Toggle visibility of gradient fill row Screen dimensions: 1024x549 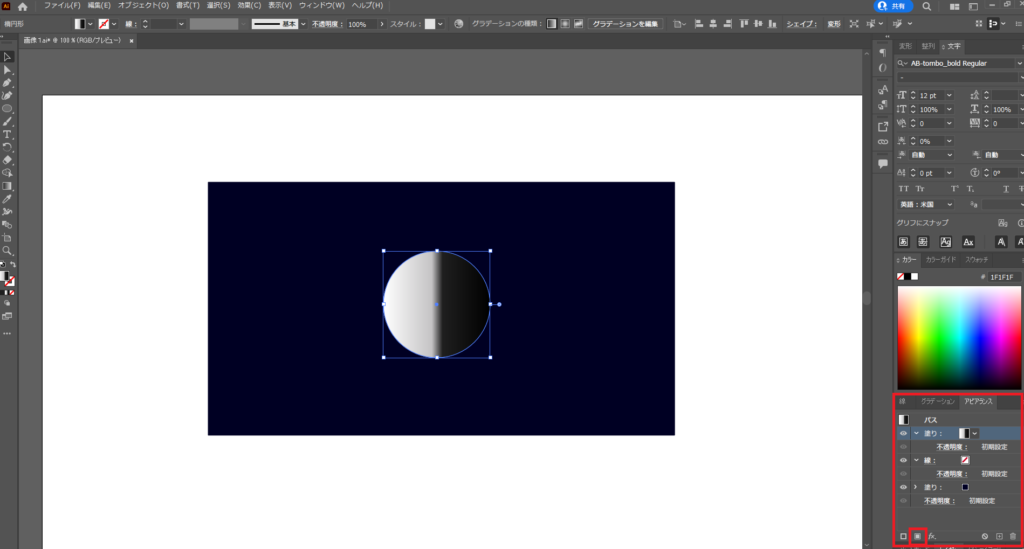(x=904, y=433)
